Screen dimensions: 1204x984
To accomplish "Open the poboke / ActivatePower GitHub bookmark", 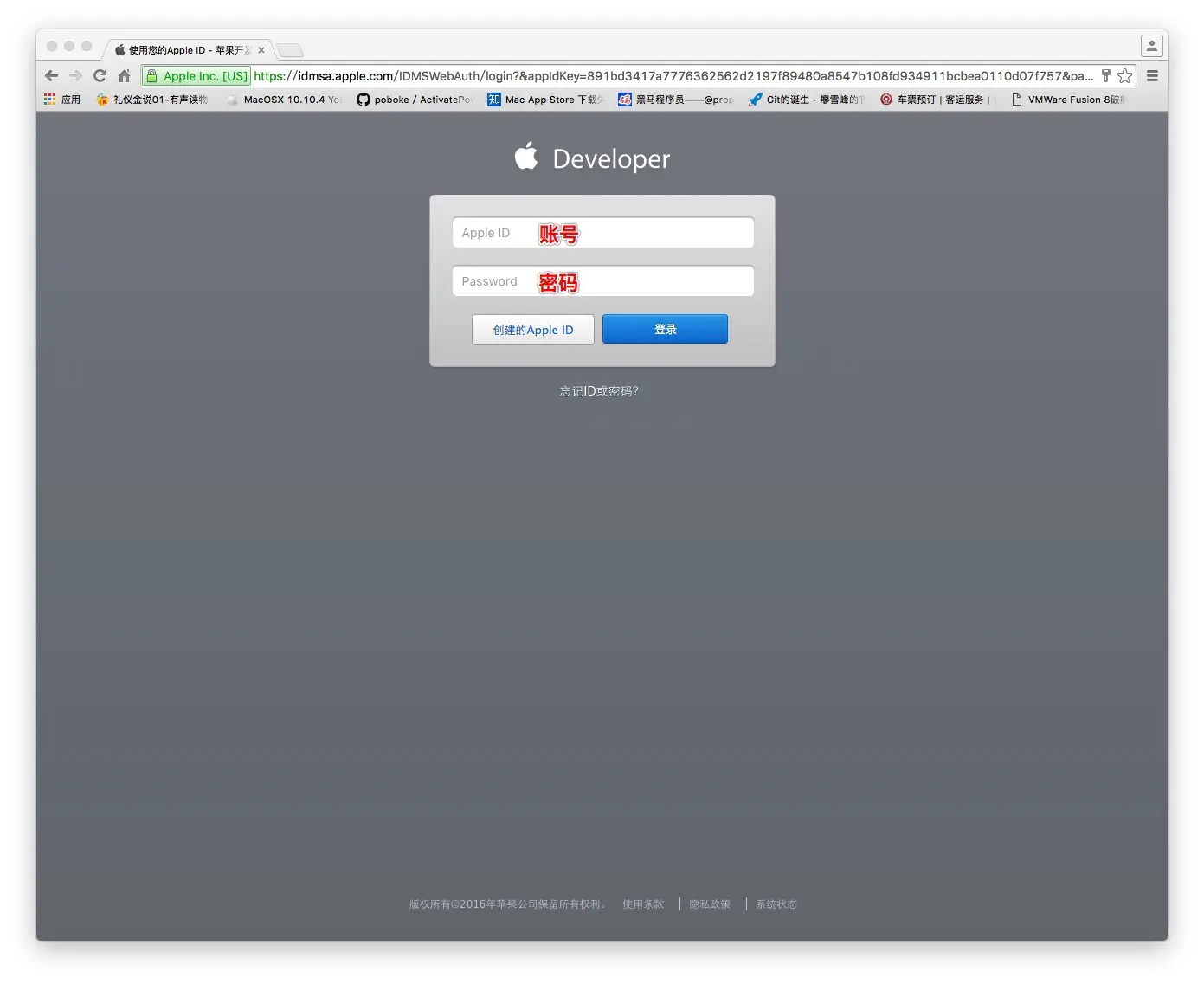I will point(415,100).
